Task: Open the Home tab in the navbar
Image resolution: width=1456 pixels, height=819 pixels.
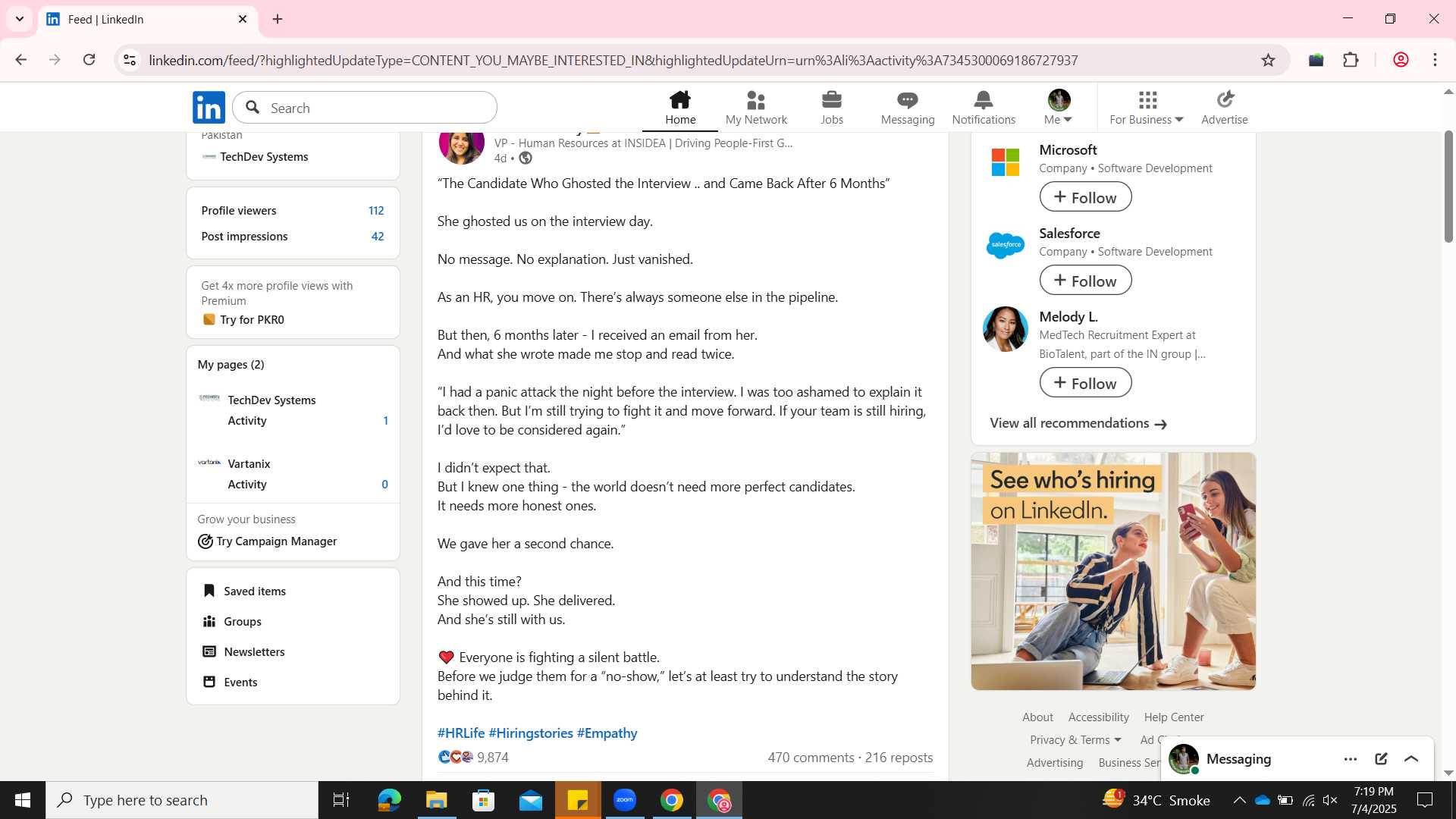Action: [x=680, y=108]
